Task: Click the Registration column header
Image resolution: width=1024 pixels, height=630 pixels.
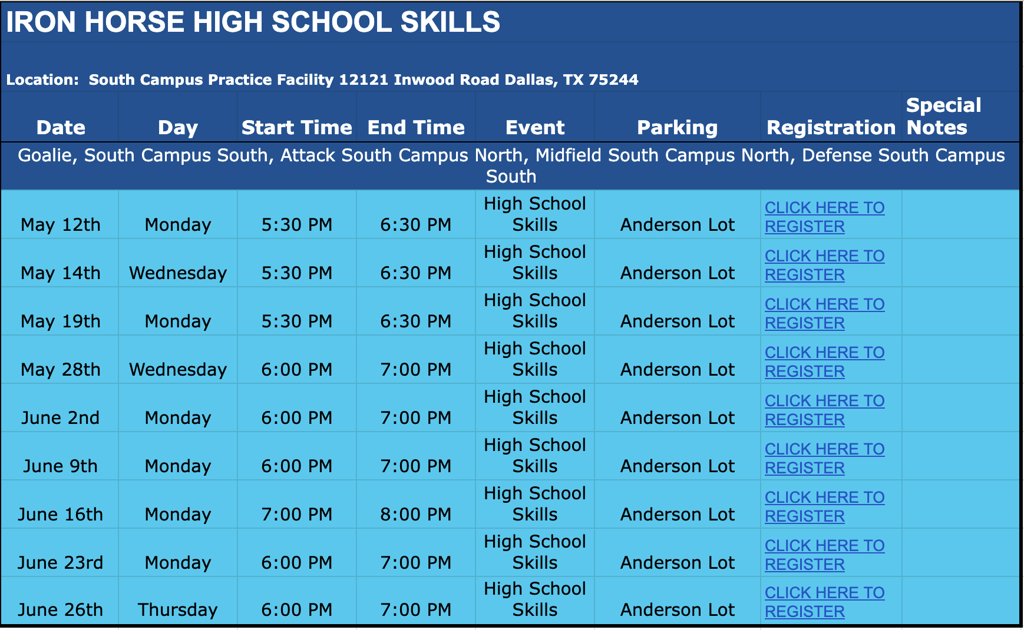Action: (830, 127)
